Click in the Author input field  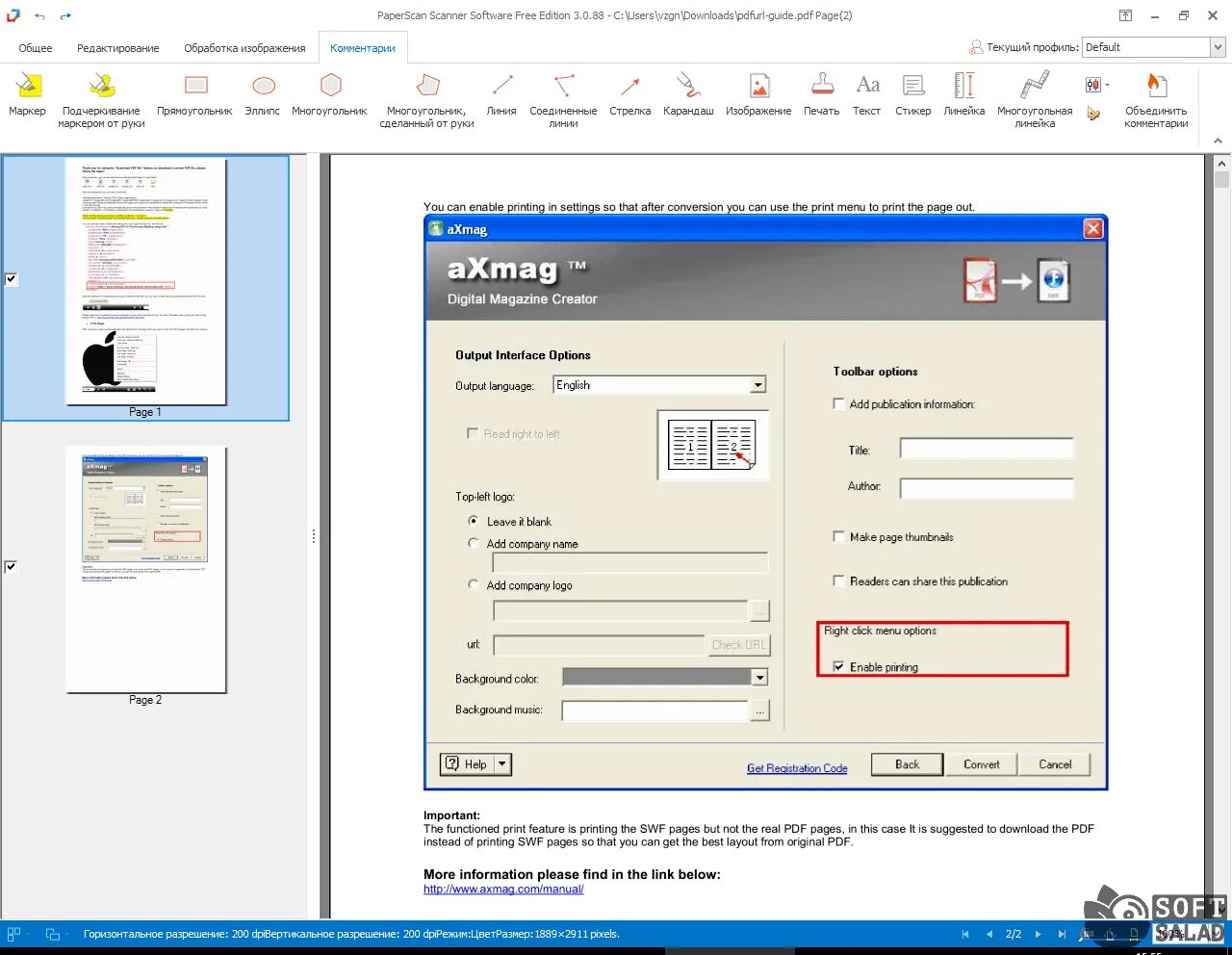[987, 488]
